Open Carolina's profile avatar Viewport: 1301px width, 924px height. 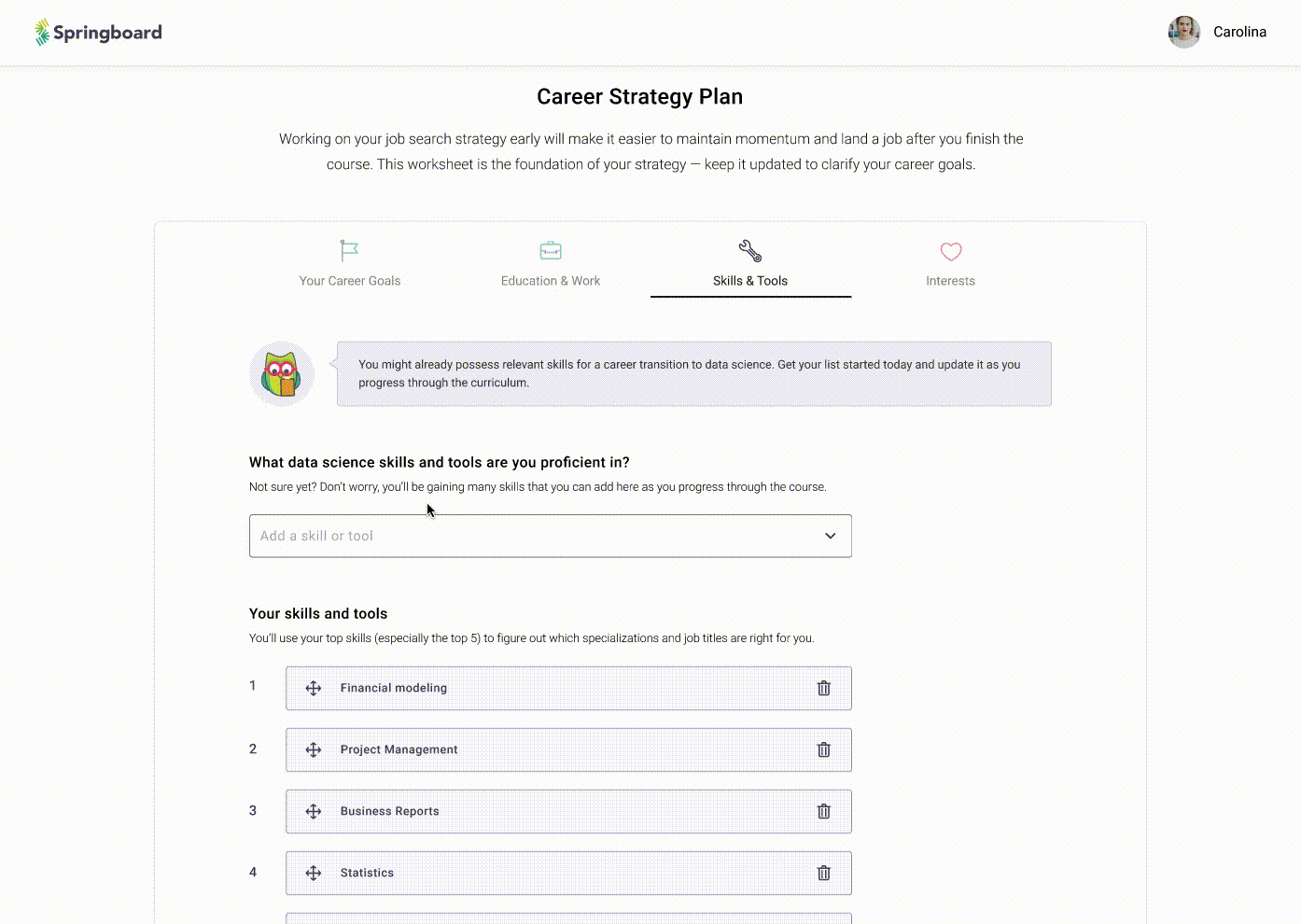coord(1184,32)
